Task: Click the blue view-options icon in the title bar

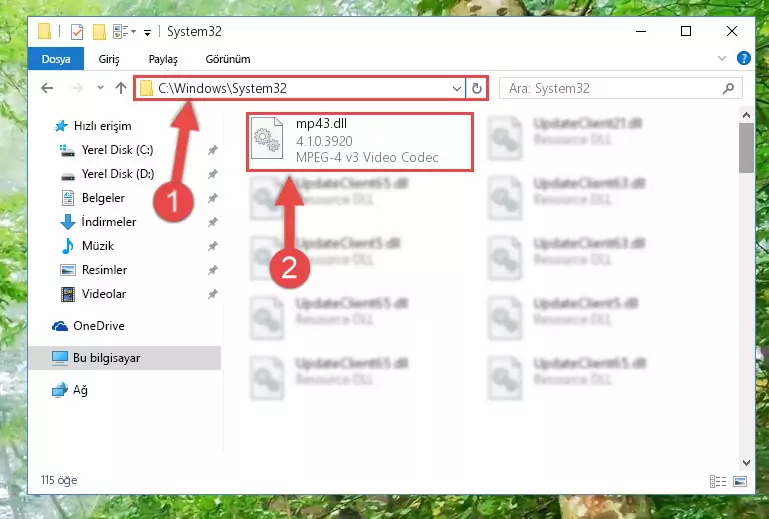Action: click(124, 32)
